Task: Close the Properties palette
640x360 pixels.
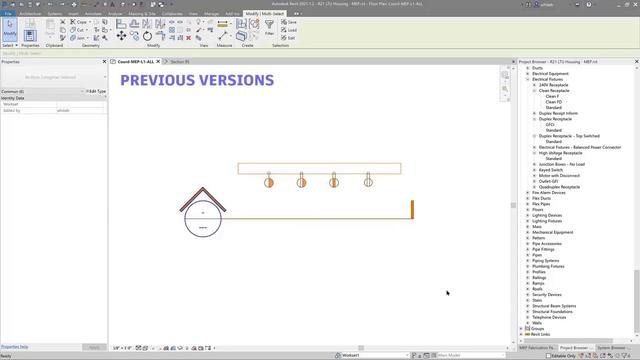Action: (104, 62)
